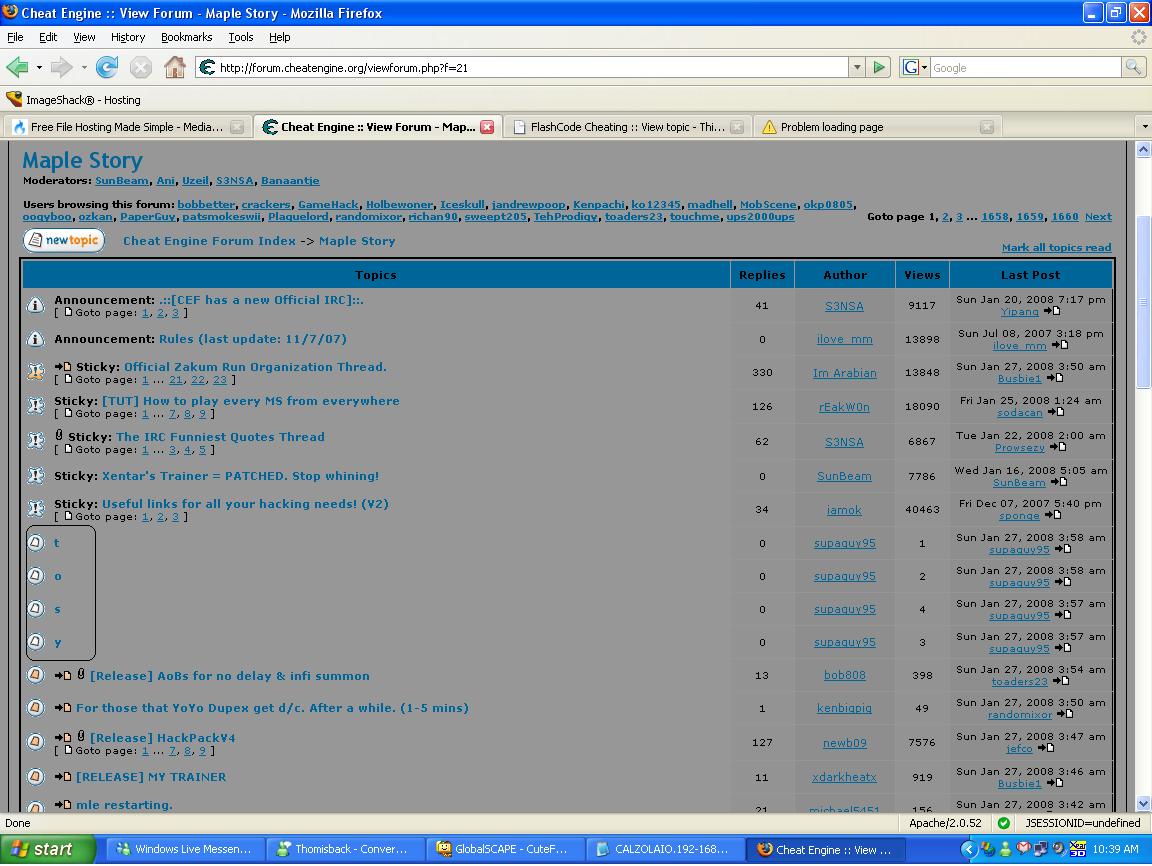Switch to the Problem loading page tab
This screenshot has width=1152, height=866.
pos(877,127)
